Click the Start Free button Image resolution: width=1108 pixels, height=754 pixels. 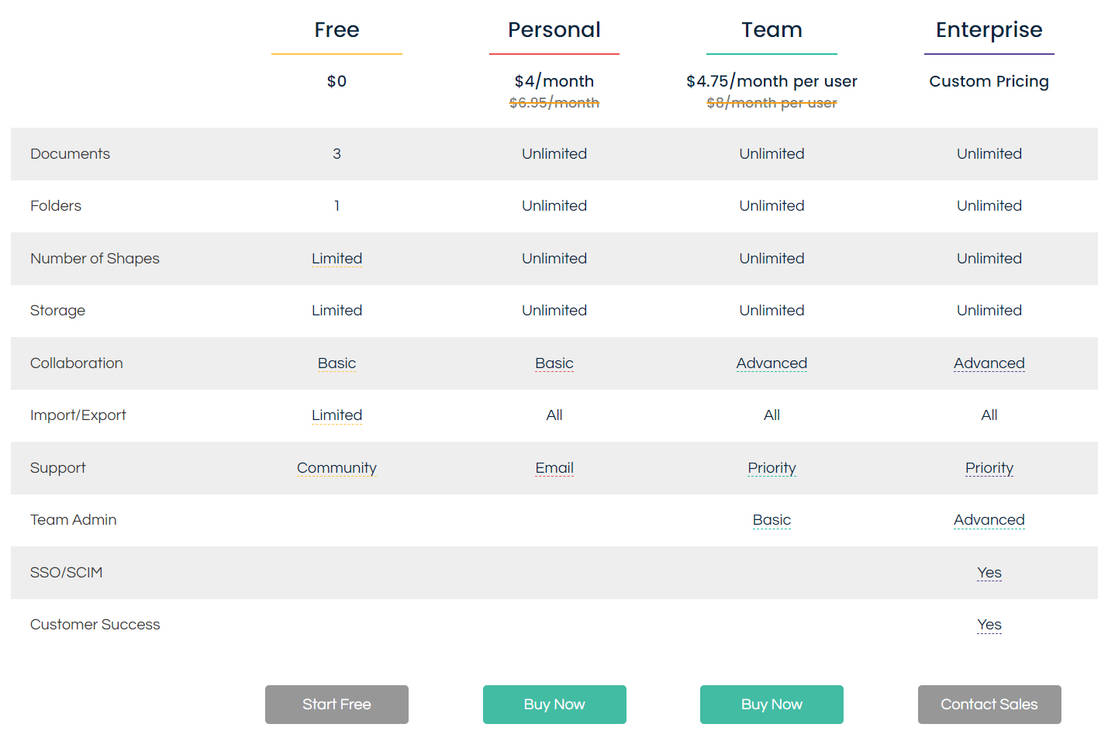click(x=336, y=704)
